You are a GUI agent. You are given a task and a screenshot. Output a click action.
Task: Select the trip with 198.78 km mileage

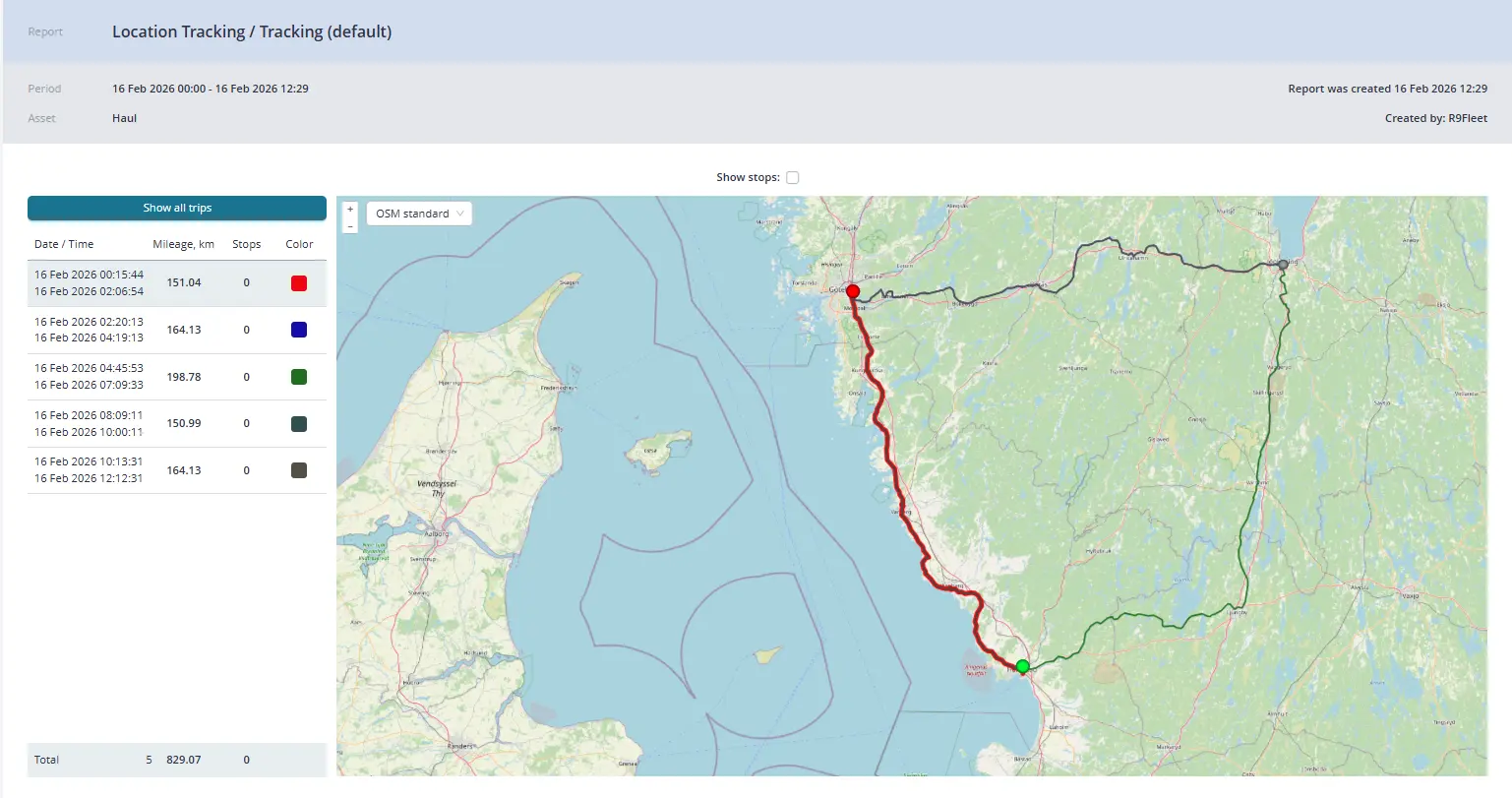coord(183,377)
